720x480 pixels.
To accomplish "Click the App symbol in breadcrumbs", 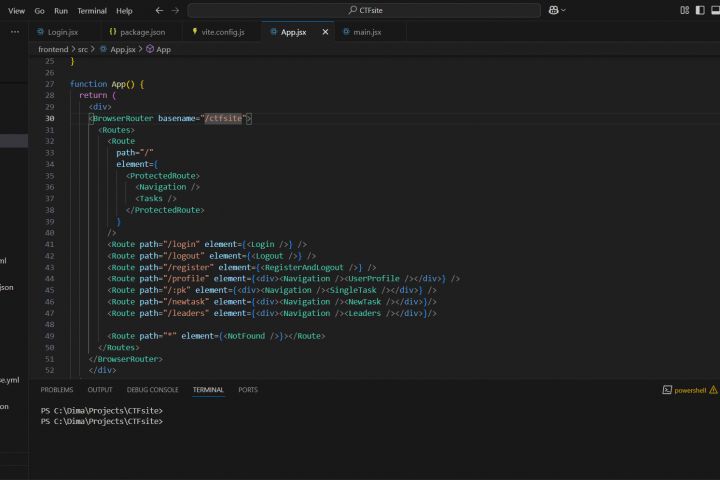I will pyautogui.click(x=163, y=49).
